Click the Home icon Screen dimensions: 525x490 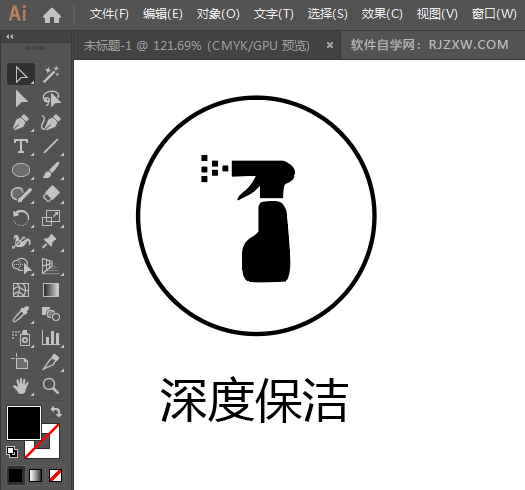coord(52,15)
